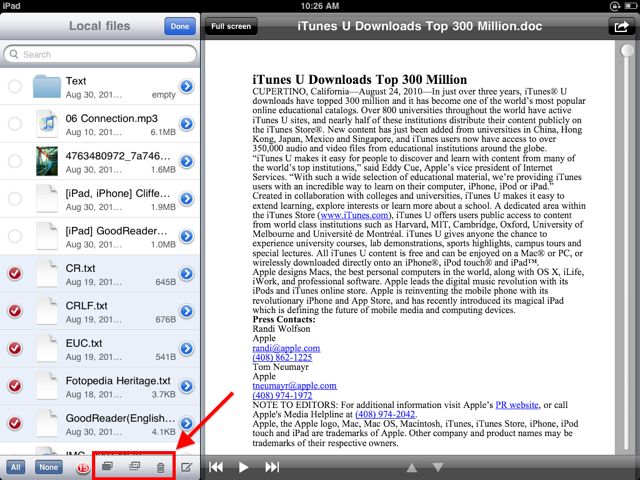The height and width of the screenshot is (480, 640).
Task: Open the www.iTunes.com link
Action: coord(354,215)
